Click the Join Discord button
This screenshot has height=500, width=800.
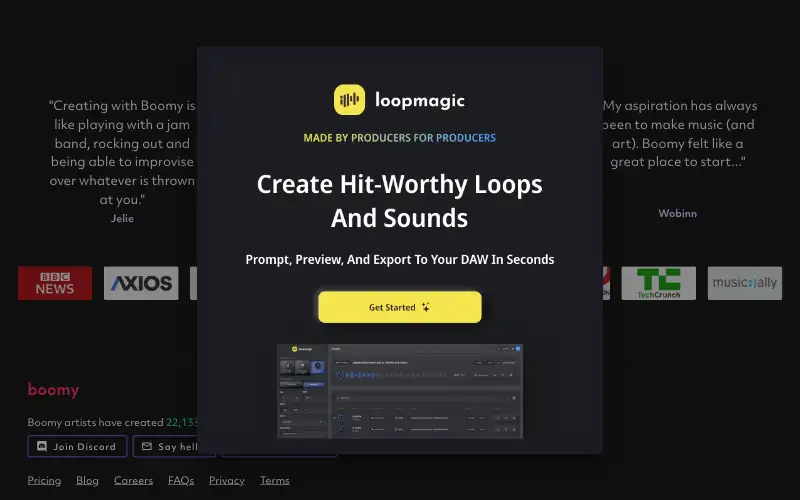(77, 446)
